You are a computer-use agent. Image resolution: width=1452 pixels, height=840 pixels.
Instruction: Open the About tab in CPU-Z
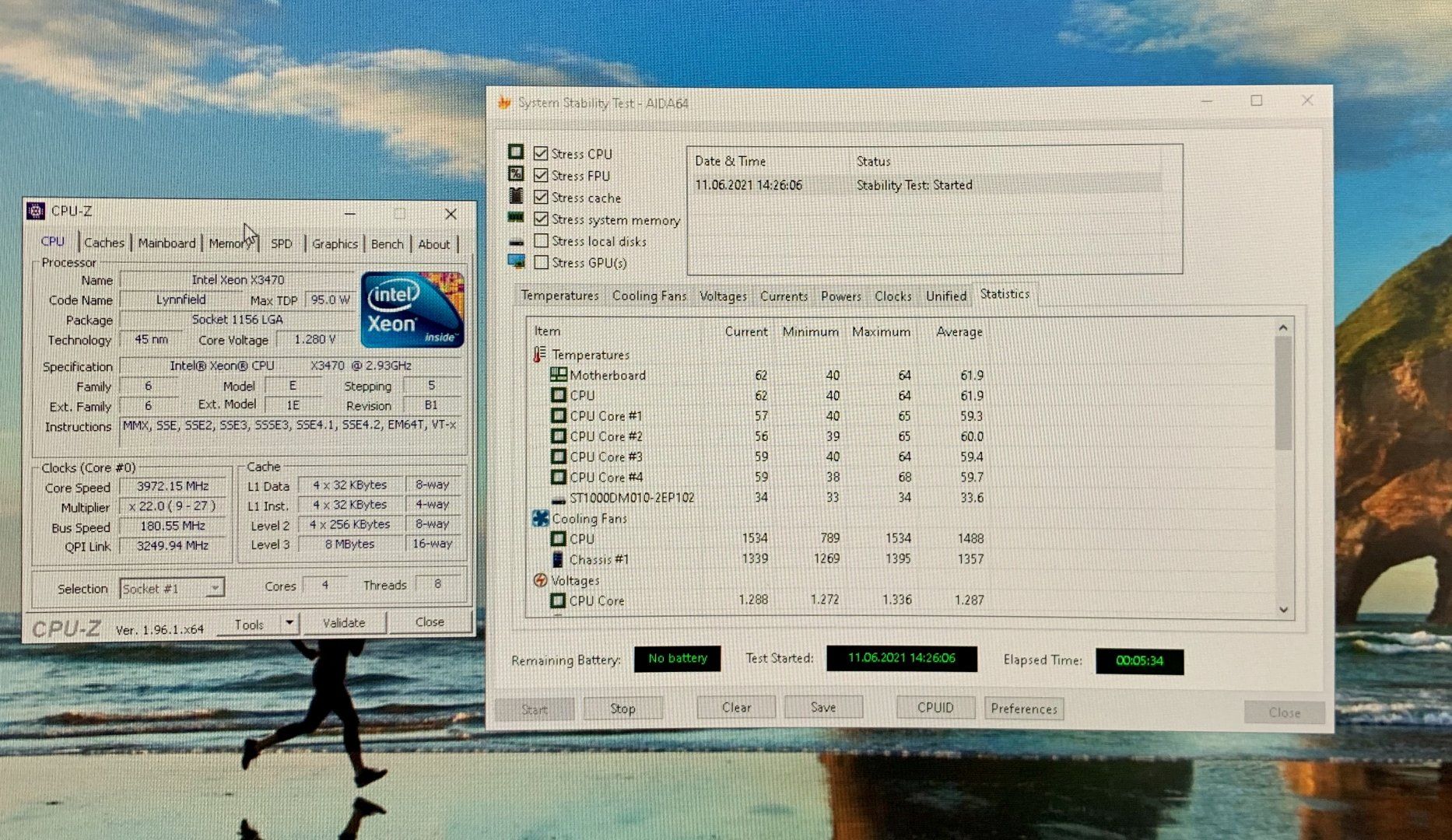(x=434, y=243)
